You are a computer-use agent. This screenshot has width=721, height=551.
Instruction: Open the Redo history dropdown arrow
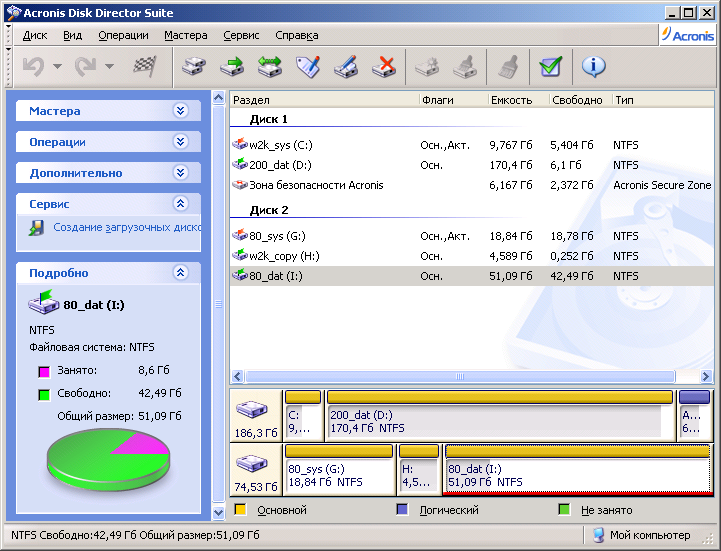click(x=109, y=67)
